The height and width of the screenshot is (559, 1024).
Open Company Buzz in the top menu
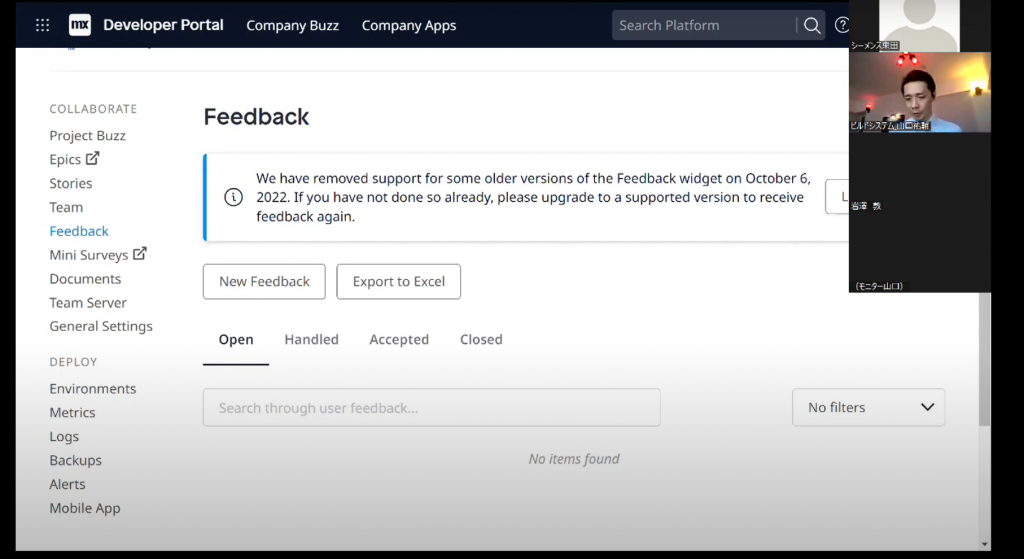292,25
